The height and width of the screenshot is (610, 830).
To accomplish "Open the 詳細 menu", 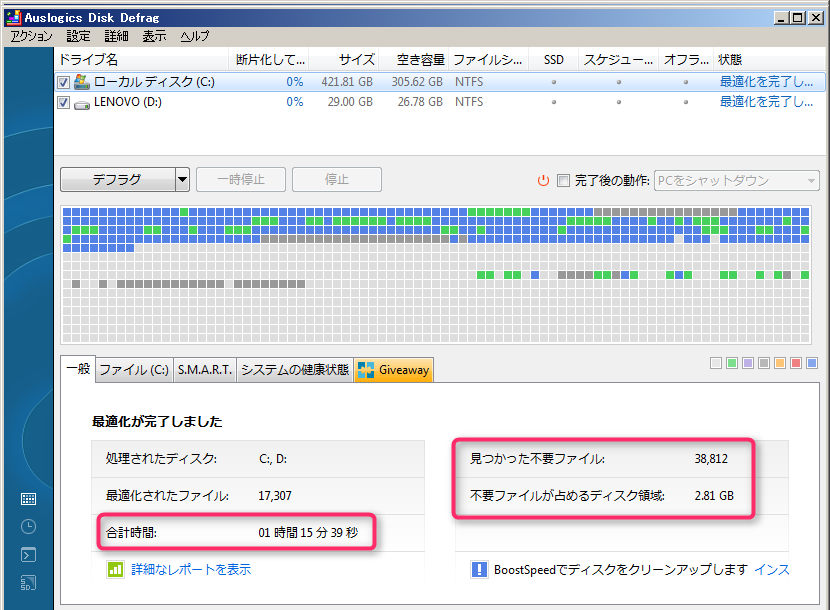I will pyautogui.click(x=116, y=36).
